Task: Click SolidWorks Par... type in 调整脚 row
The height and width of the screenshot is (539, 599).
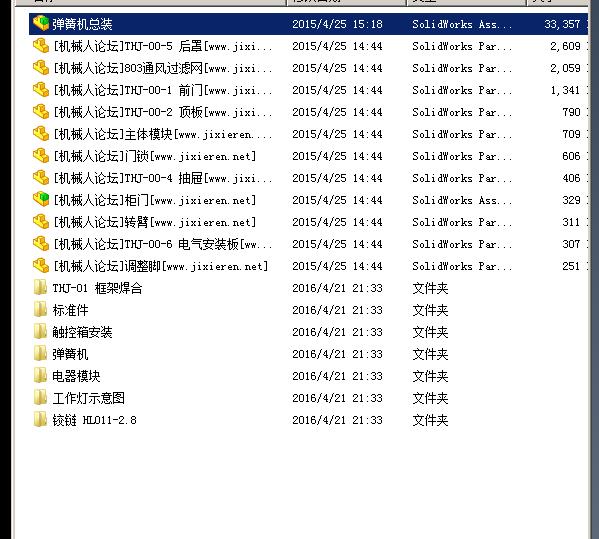Action: (462, 266)
